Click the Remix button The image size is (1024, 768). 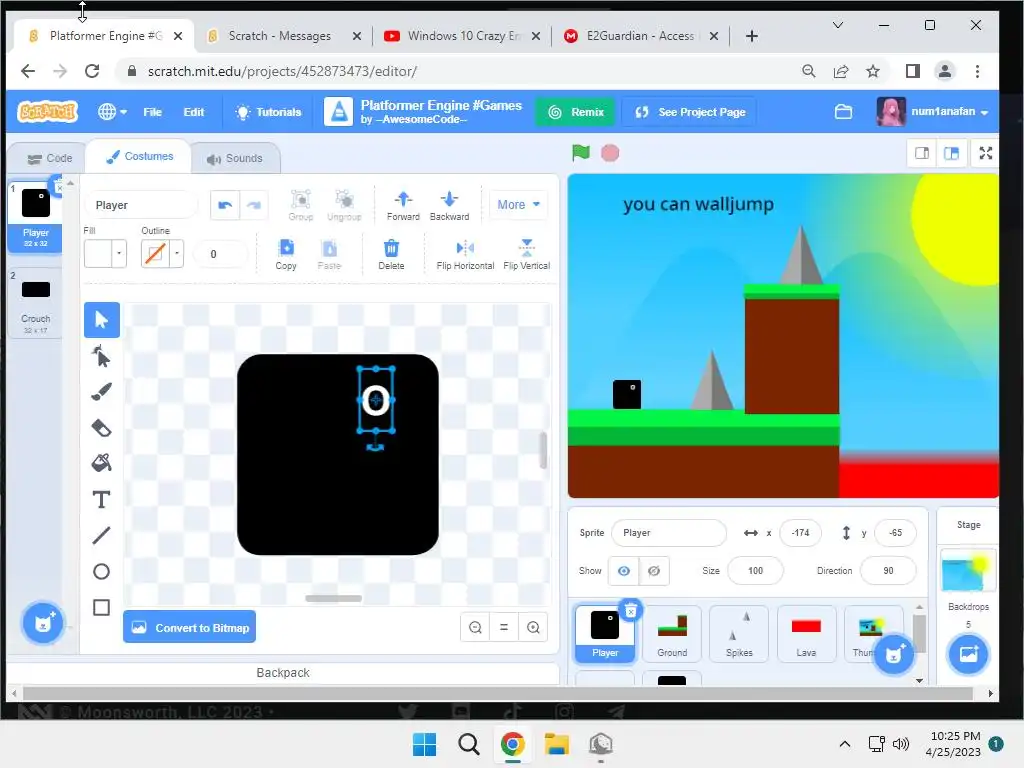[x=576, y=112]
